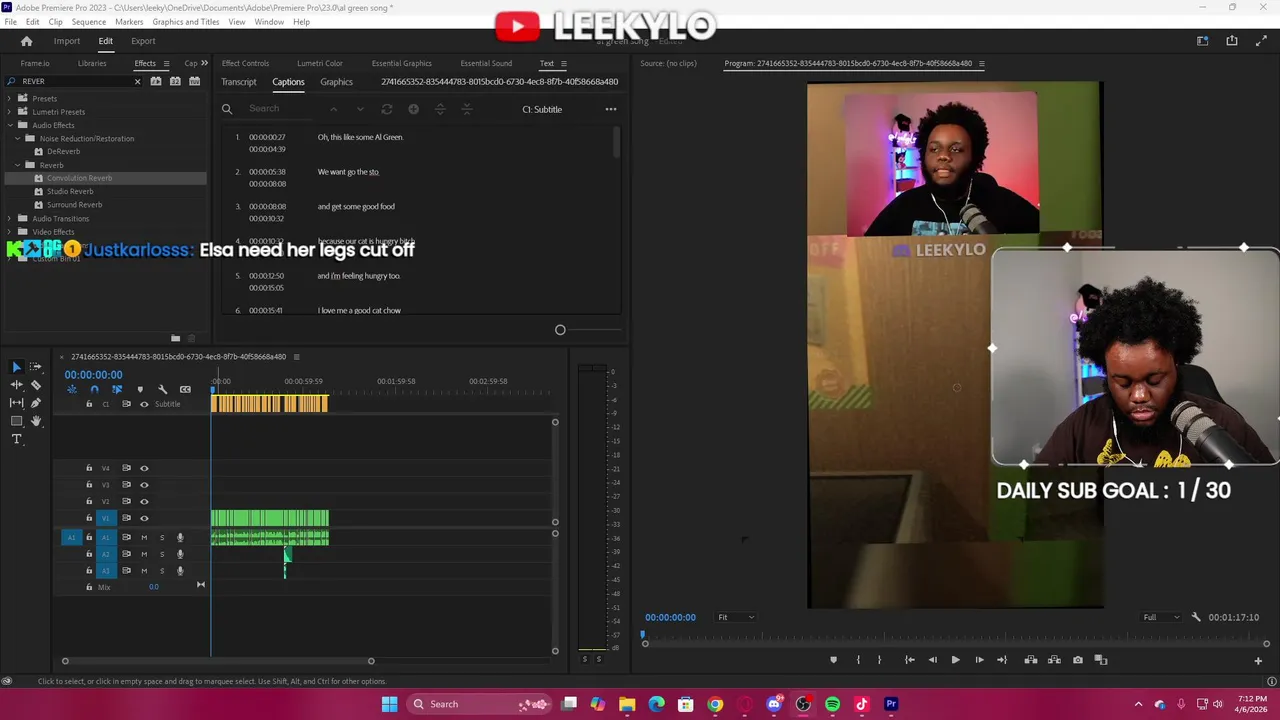The height and width of the screenshot is (720, 1280).
Task: Select the Pen tool
Action: click(36, 403)
